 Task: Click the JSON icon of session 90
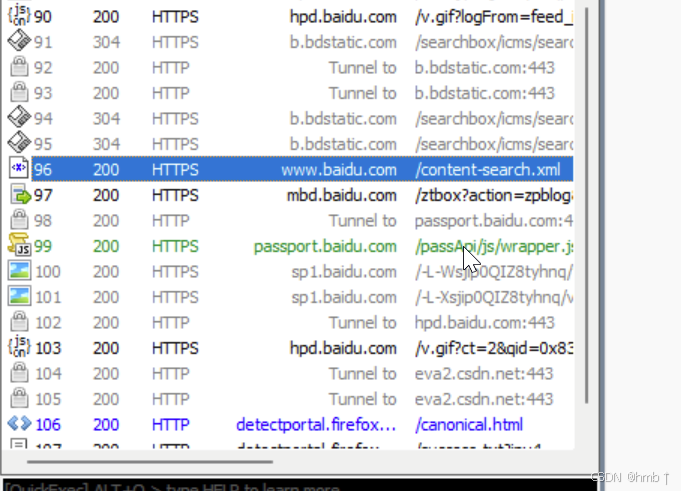click(19, 16)
